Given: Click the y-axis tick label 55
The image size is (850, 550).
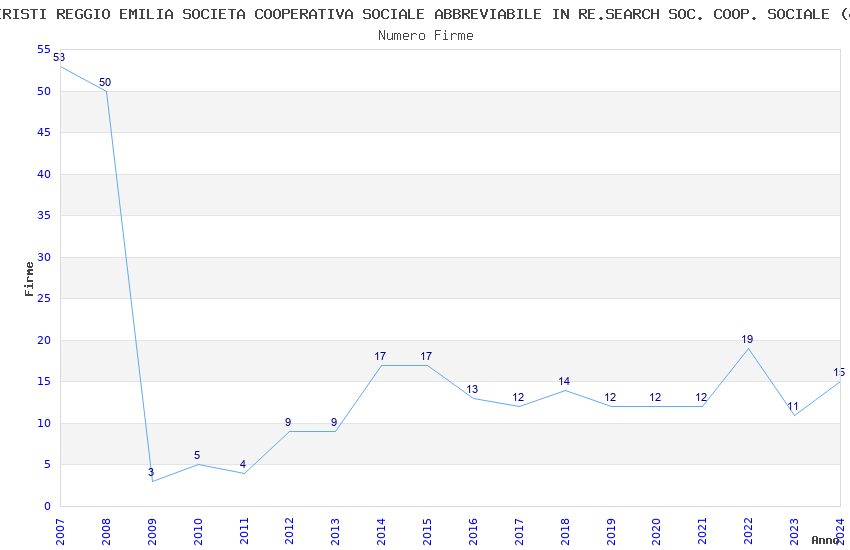Looking at the screenshot, I should 44,49.
